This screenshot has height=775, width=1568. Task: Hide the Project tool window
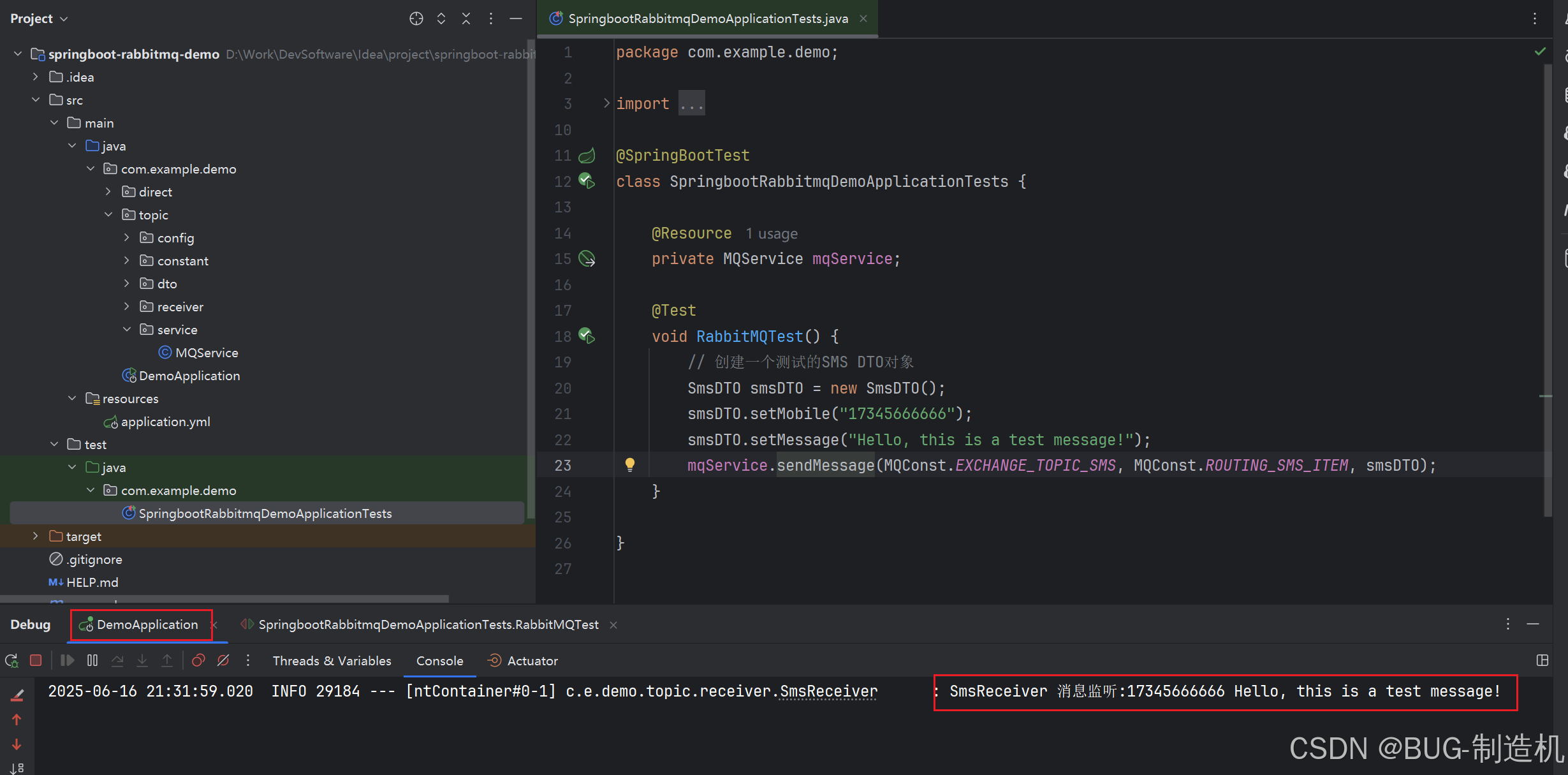click(516, 18)
